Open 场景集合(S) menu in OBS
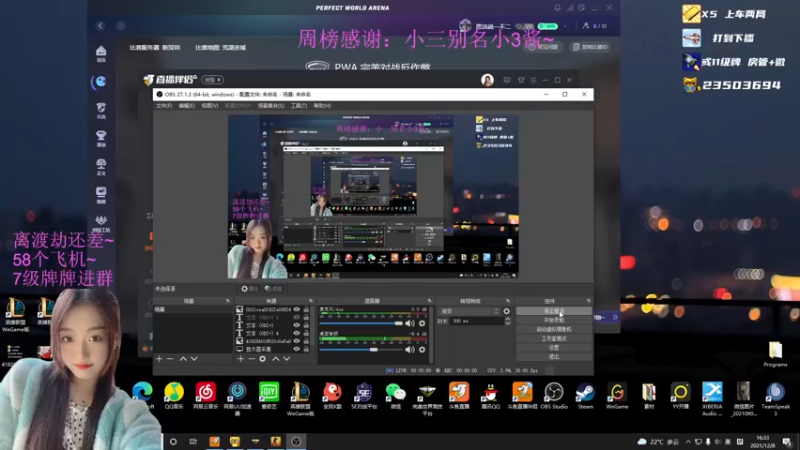Image resolution: width=800 pixels, height=450 pixels. click(271, 106)
